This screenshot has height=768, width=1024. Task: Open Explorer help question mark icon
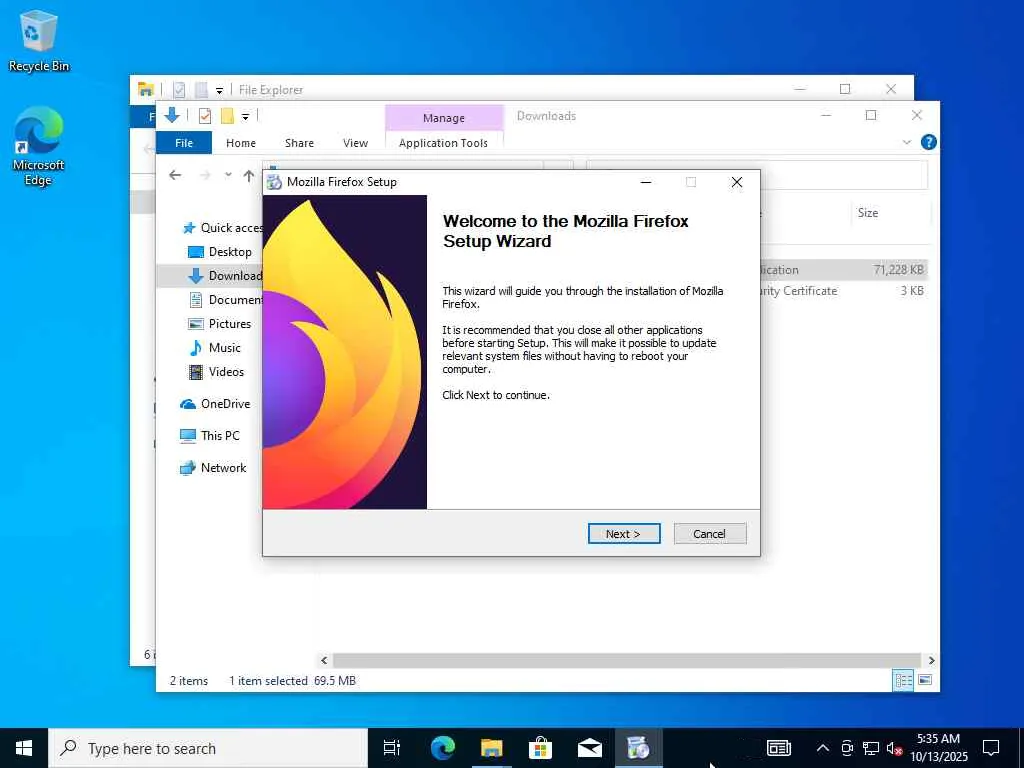click(x=928, y=142)
